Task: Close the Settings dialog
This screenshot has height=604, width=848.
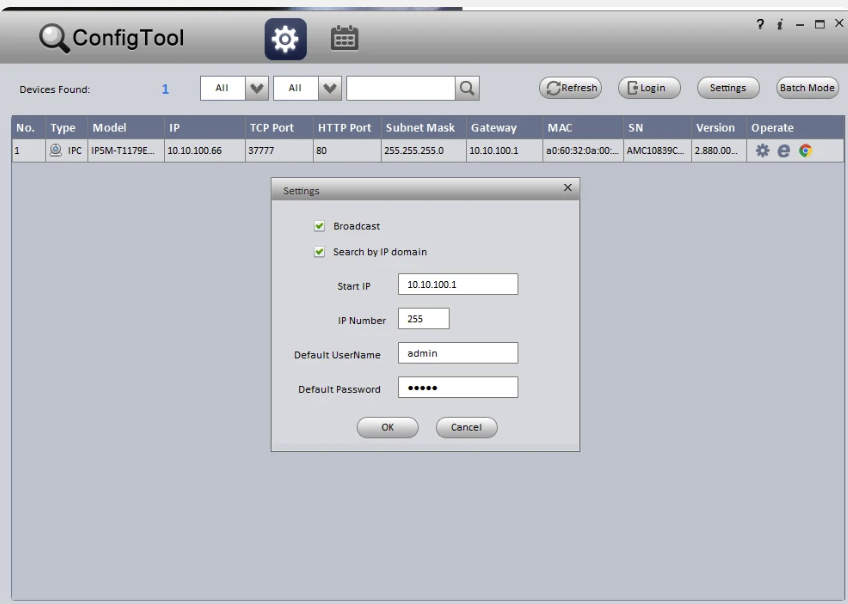Action: 567,188
